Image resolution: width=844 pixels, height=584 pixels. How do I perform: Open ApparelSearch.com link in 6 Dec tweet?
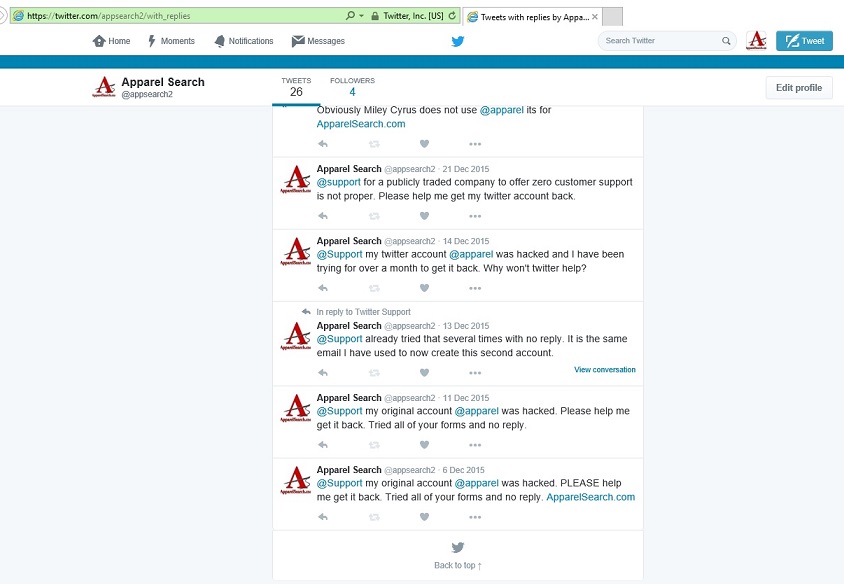590,497
